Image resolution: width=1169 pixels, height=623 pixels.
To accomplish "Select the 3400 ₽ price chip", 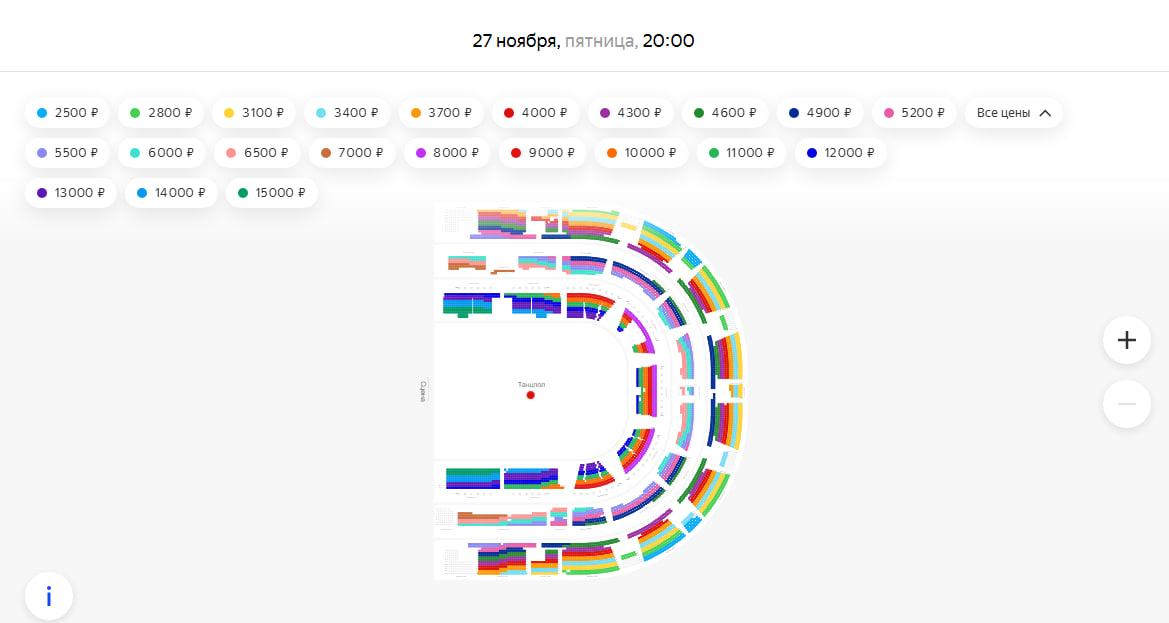I will pyautogui.click(x=348, y=113).
